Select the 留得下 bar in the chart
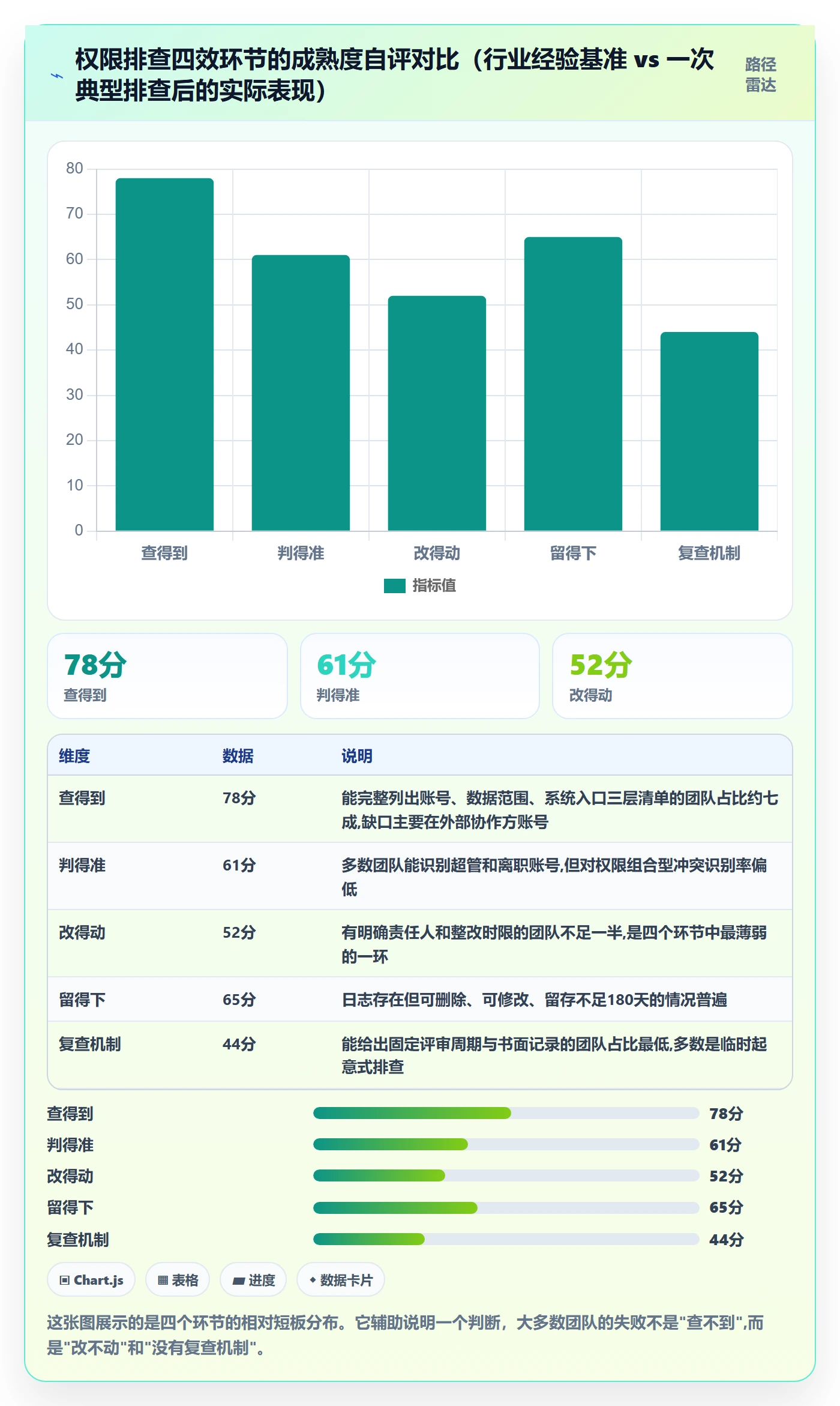The width and height of the screenshot is (840, 1406). pyautogui.click(x=573, y=384)
